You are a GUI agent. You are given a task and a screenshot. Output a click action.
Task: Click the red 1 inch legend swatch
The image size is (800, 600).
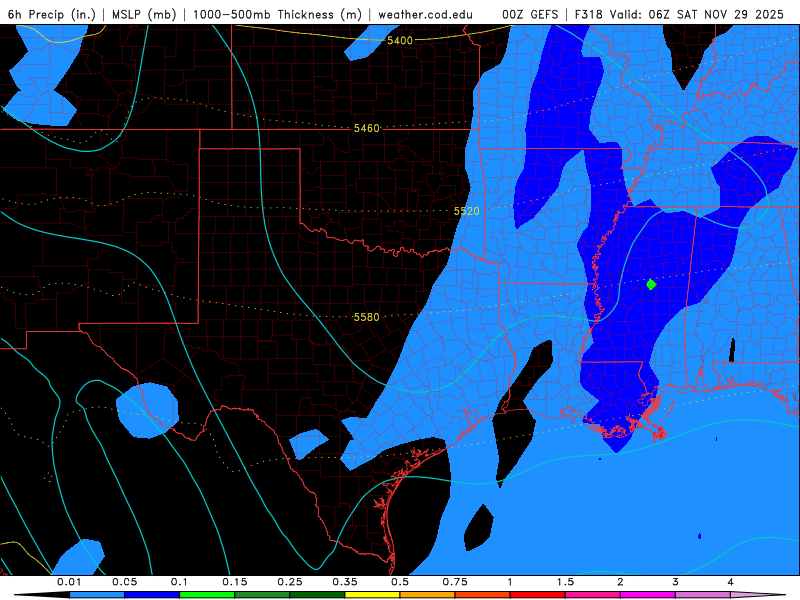[538, 595]
